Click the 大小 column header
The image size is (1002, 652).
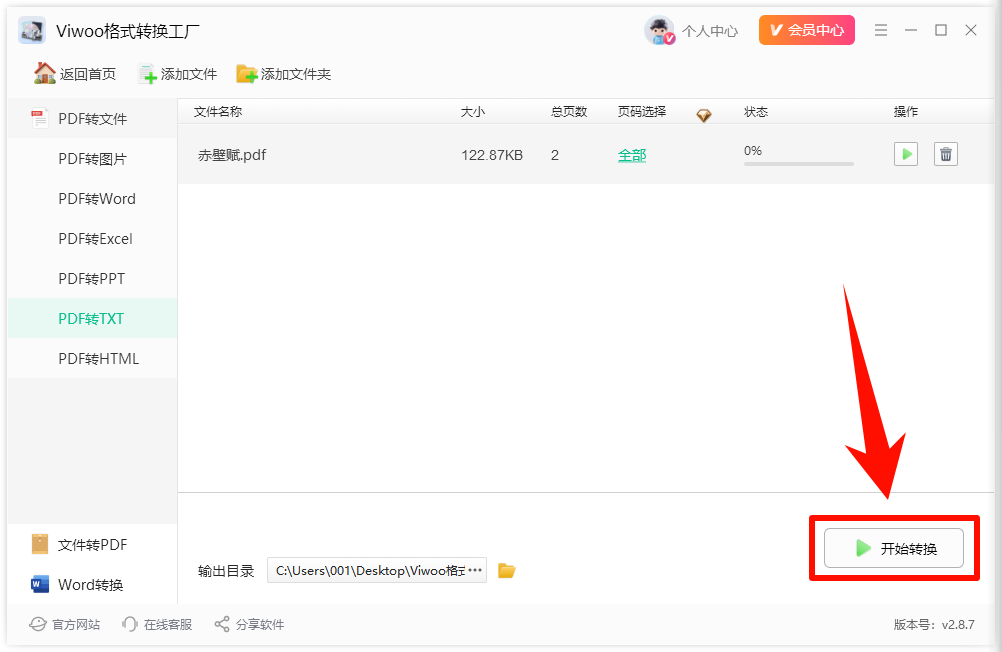pyautogui.click(x=473, y=112)
